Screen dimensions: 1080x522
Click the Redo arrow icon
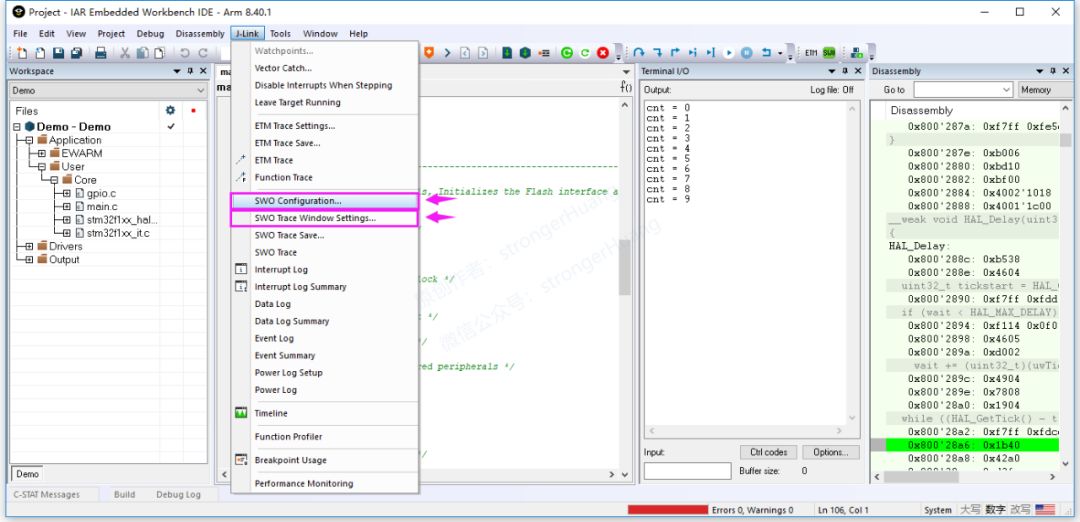(203, 53)
